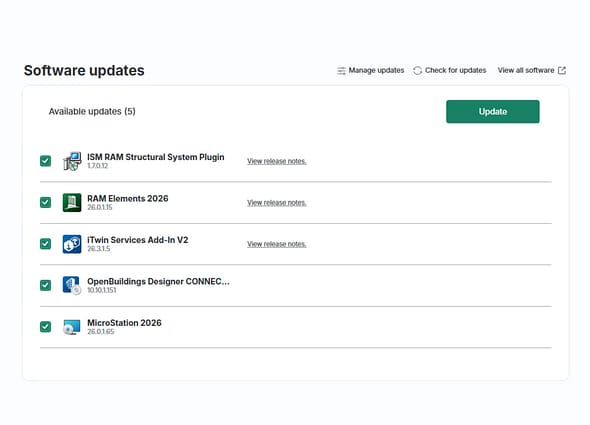Viewport: 590px width, 425px height.
Task: Click the OpenBuildings Designer product icon
Action: point(72,285)
